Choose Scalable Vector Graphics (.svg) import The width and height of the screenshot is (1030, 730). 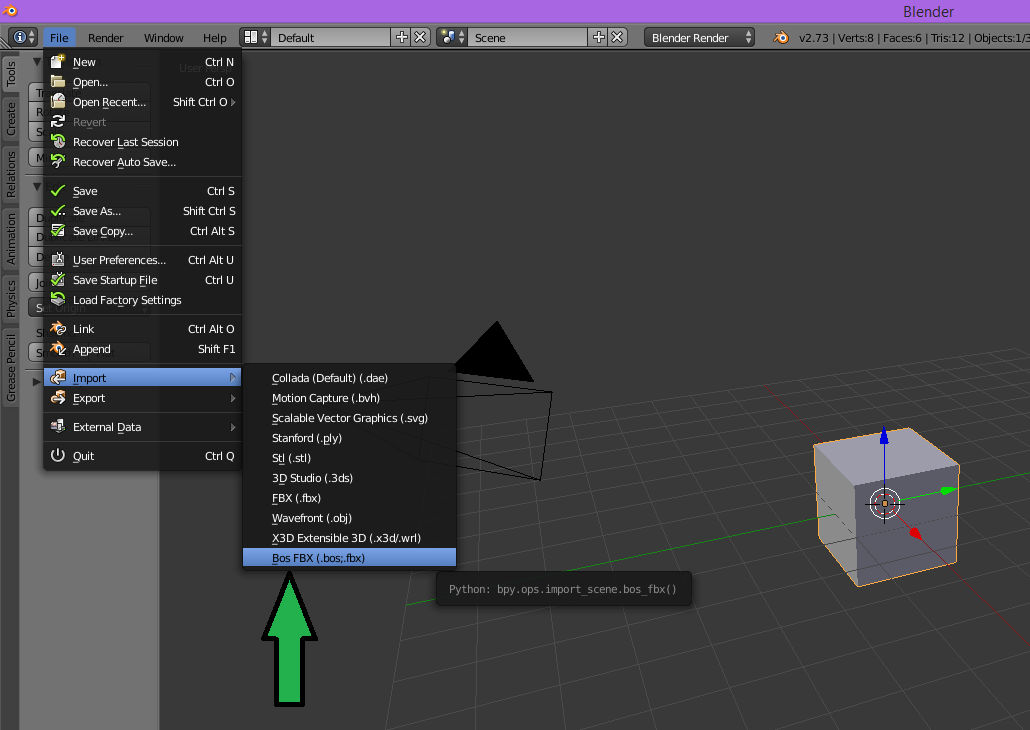349,418
